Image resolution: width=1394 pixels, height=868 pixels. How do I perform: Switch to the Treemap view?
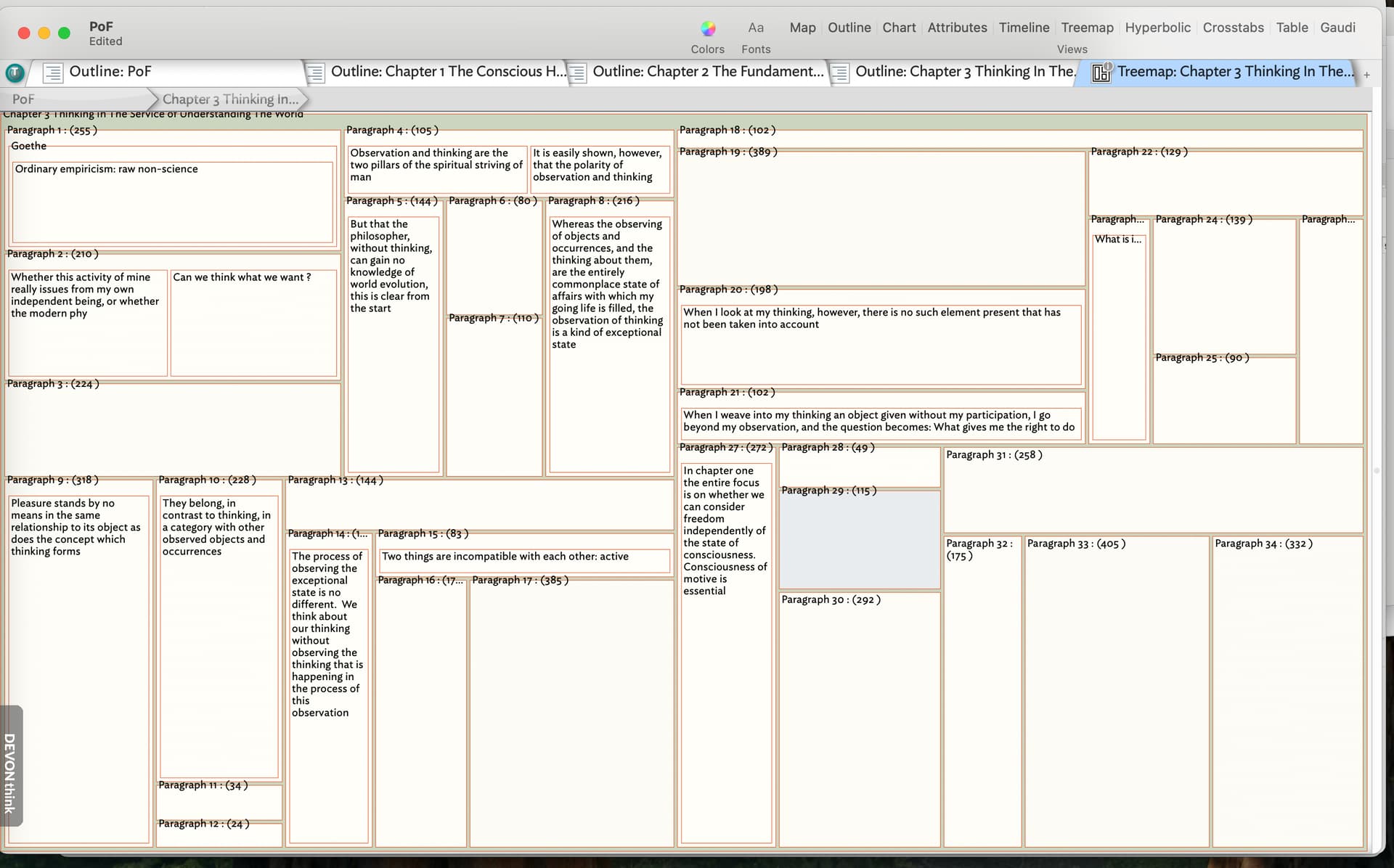(1087, 28)
